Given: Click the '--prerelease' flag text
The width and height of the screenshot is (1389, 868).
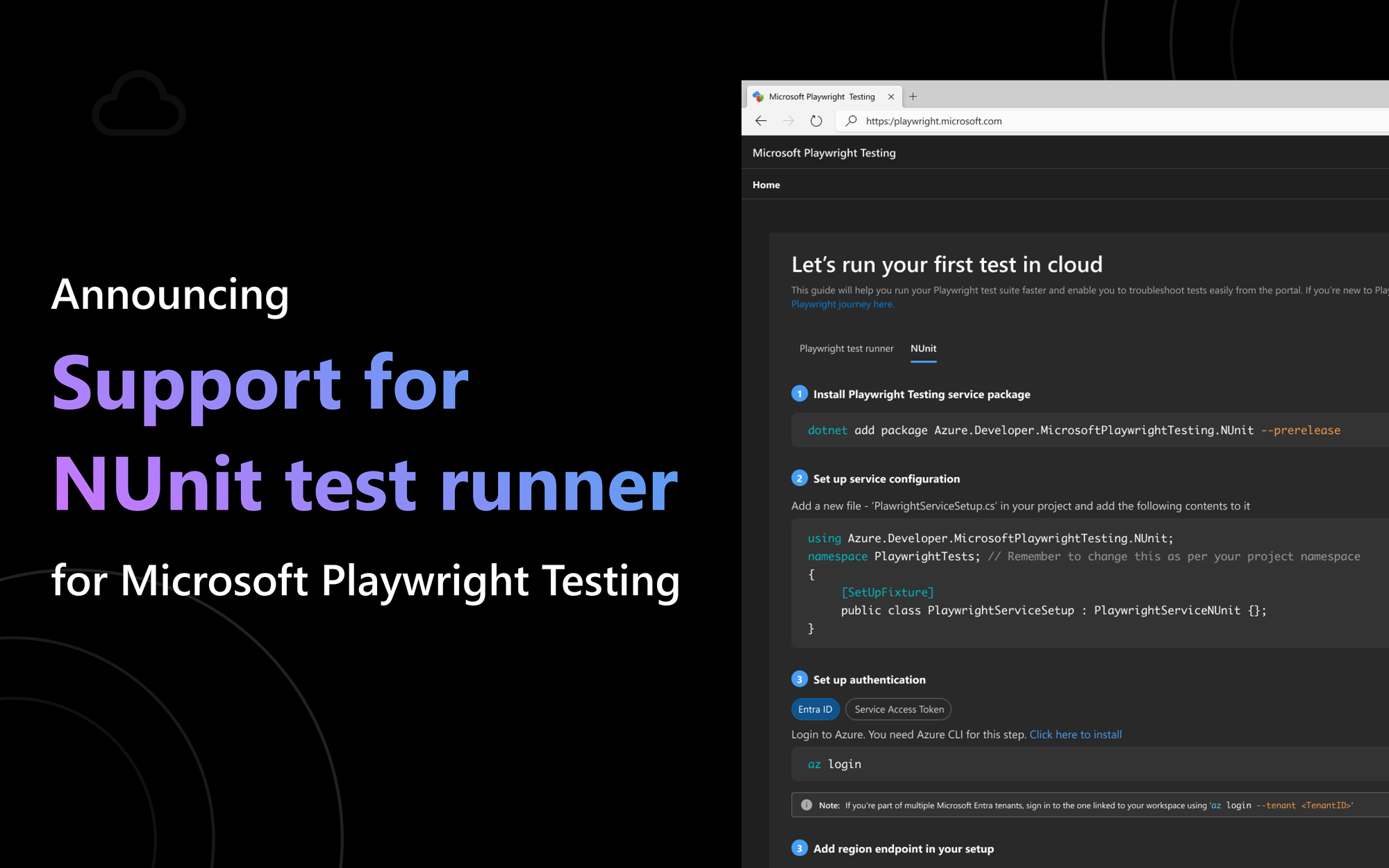Looking at the screenshot, I should pos(1300,430).
